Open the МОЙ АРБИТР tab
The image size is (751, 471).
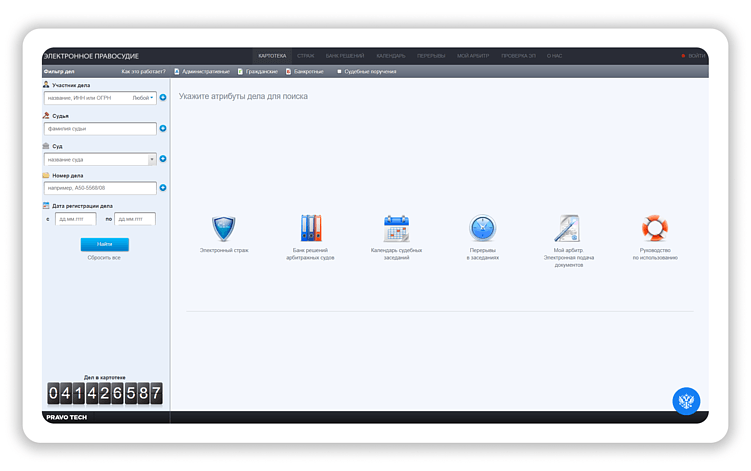coord(473,56)
